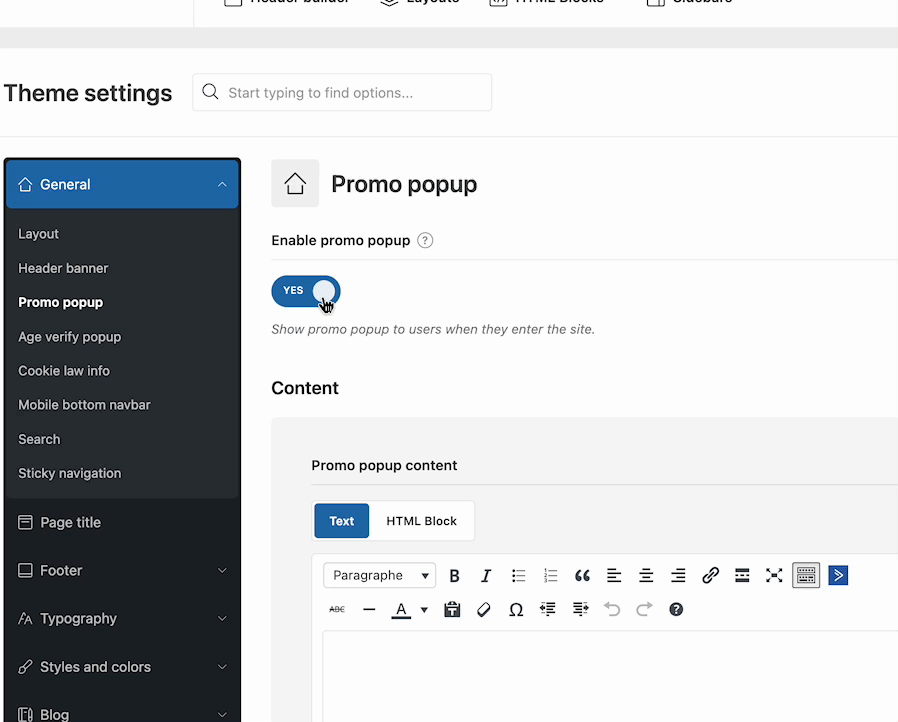Insert or edit link
This screenshot has height=722, width=898.
click(x=710, y=575)
